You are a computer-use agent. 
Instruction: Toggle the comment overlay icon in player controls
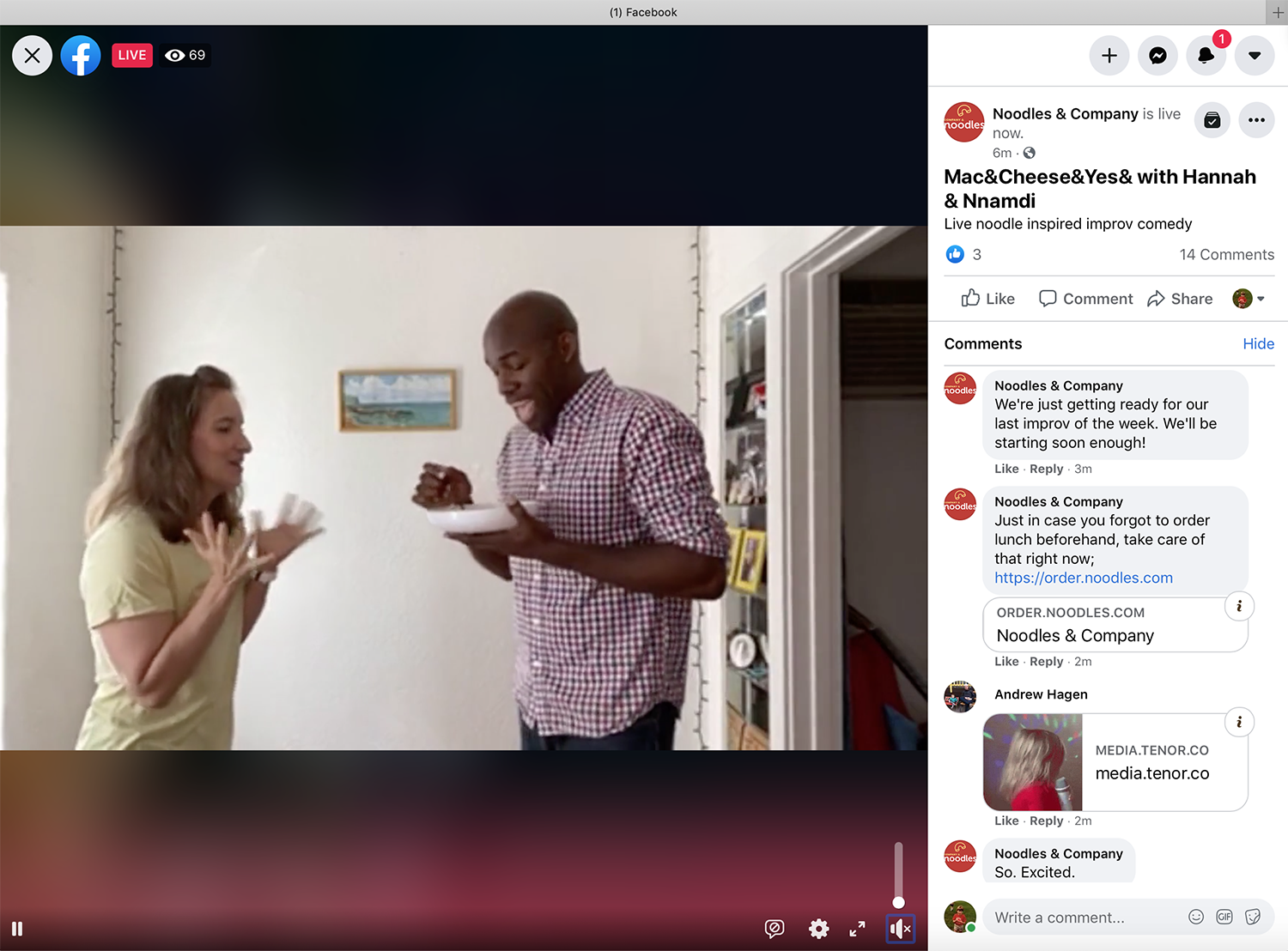(x=775, y=929)
